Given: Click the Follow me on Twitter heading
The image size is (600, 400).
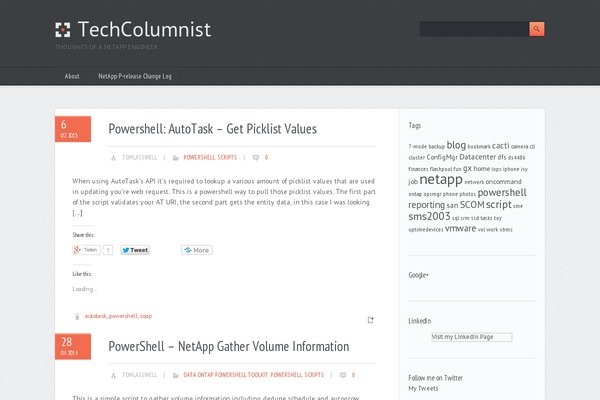Looking at the screenshot, I should 435,378.
